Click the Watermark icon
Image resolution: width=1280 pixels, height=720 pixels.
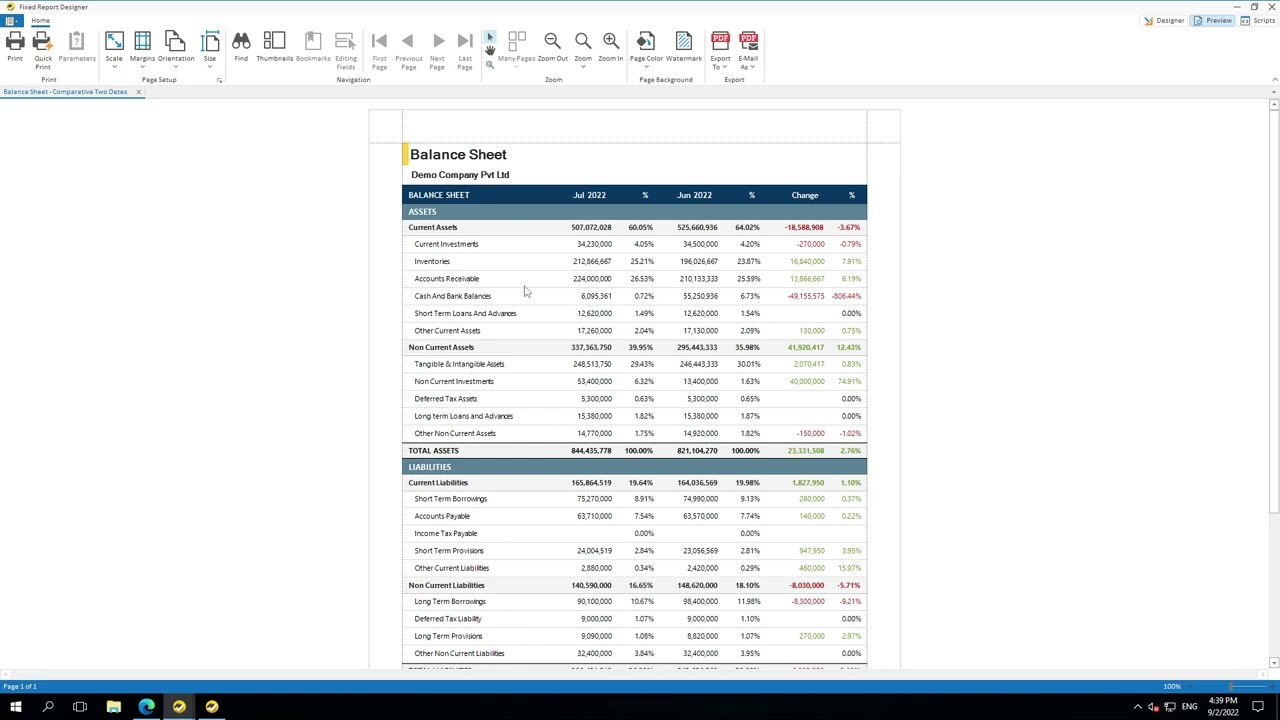point(684,41)
